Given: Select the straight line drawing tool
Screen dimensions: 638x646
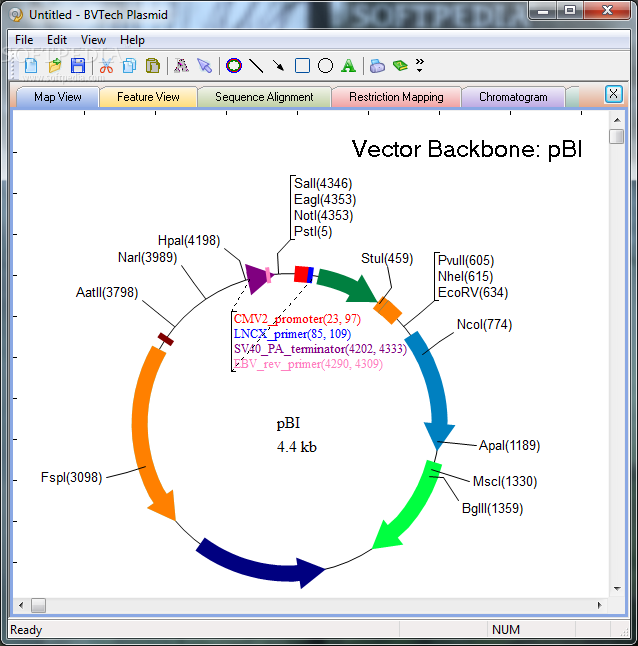Looking at the screenshot, I should coord(256,66).
